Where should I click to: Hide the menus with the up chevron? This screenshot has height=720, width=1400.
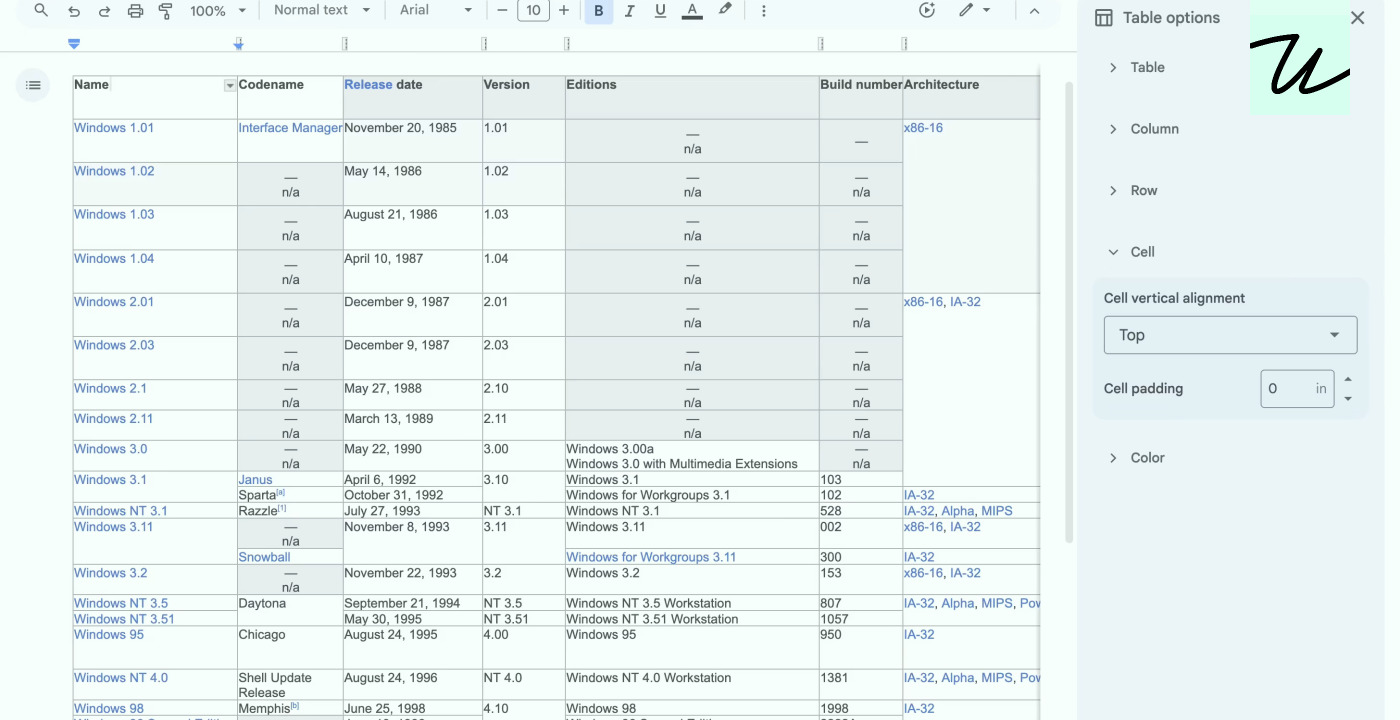(x=1034, y=10)
